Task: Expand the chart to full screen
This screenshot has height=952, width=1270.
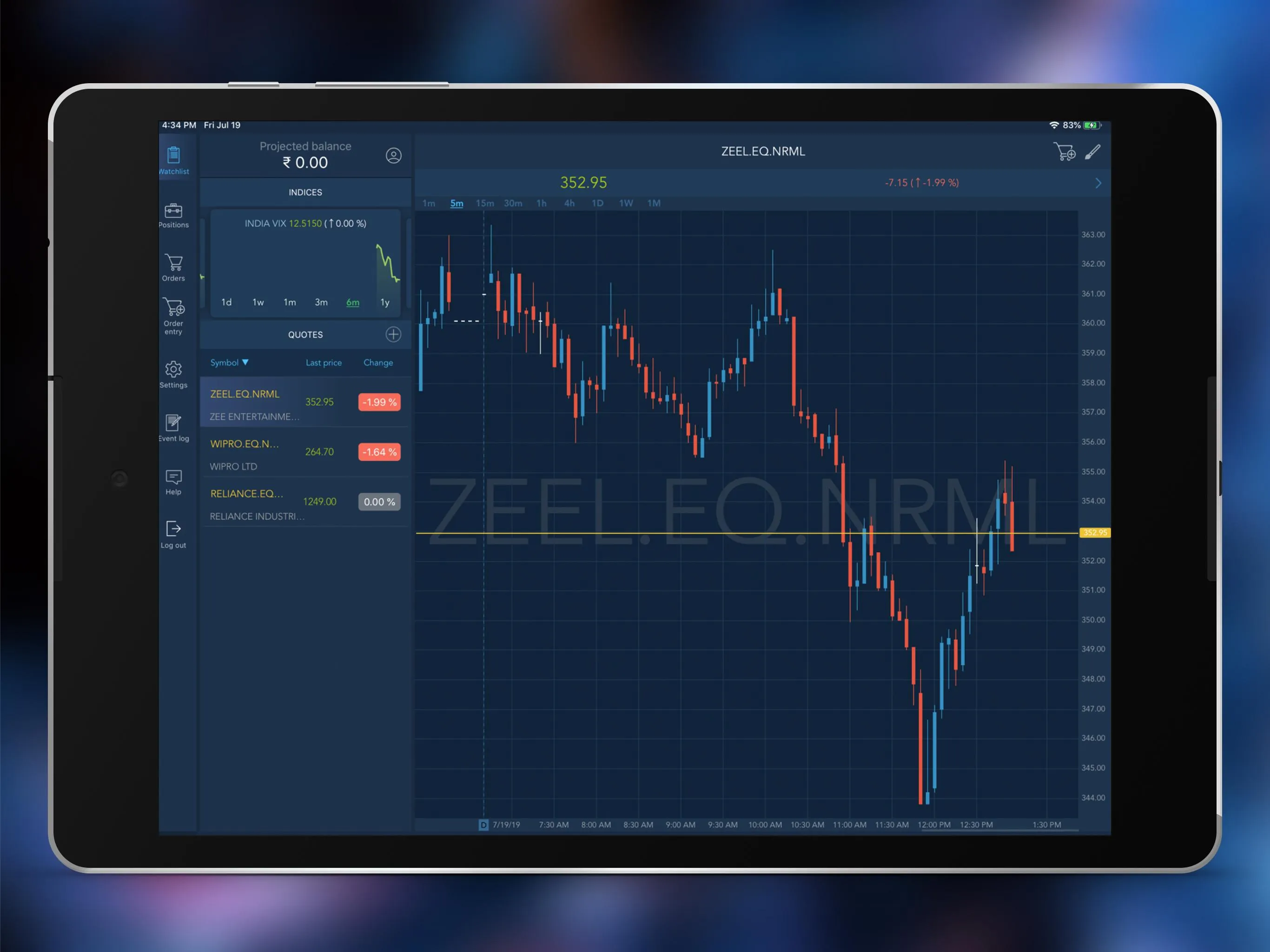Action: [x=1098, y=183]
